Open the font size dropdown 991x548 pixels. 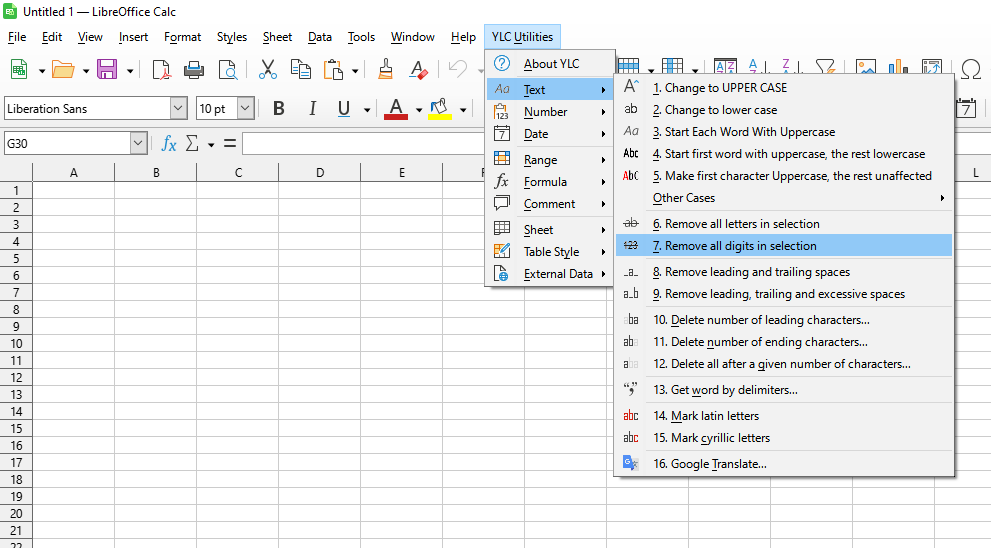click(x=245, y=108)
